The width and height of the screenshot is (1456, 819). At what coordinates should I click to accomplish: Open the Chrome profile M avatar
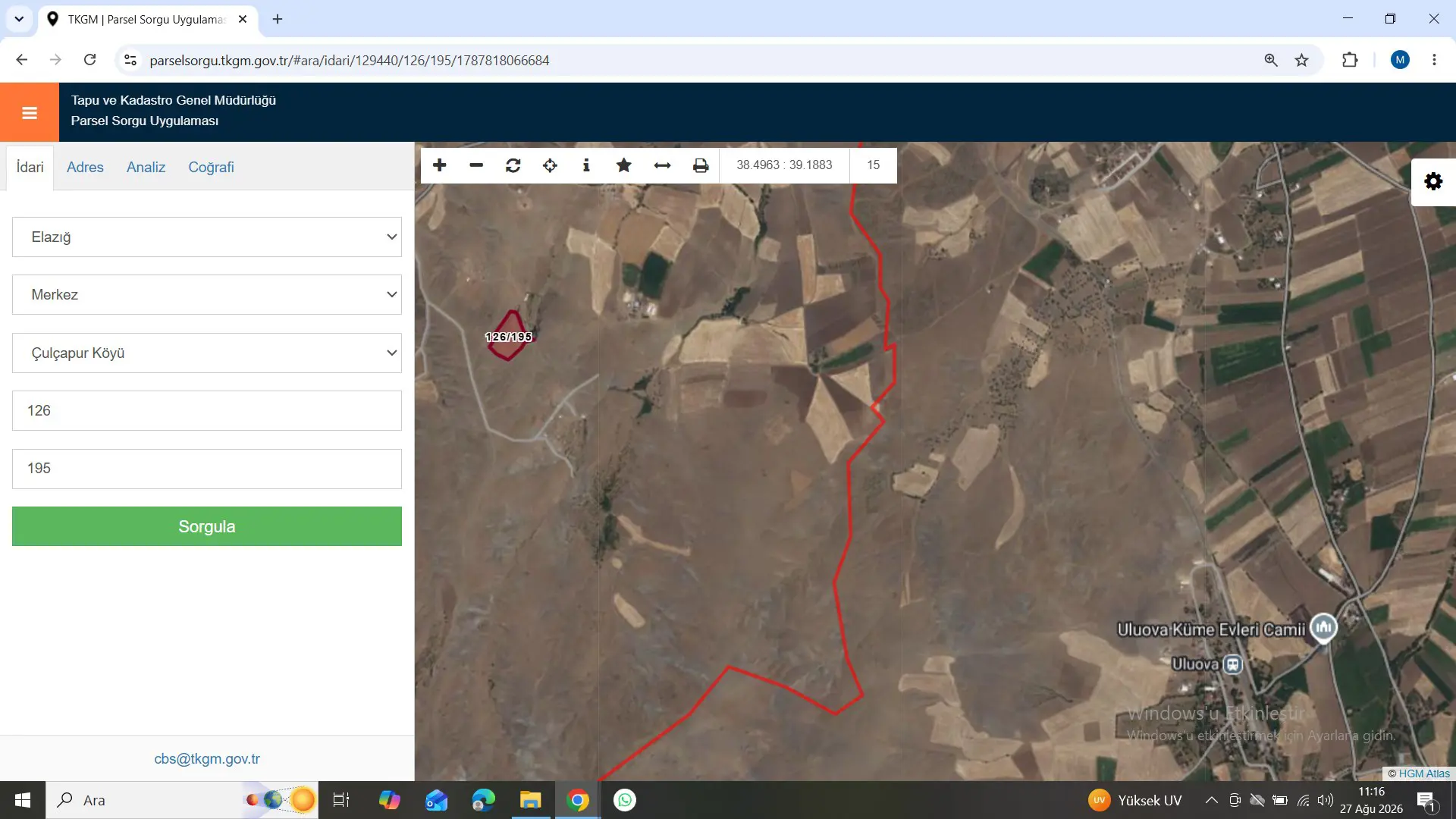pos(1400,60)
